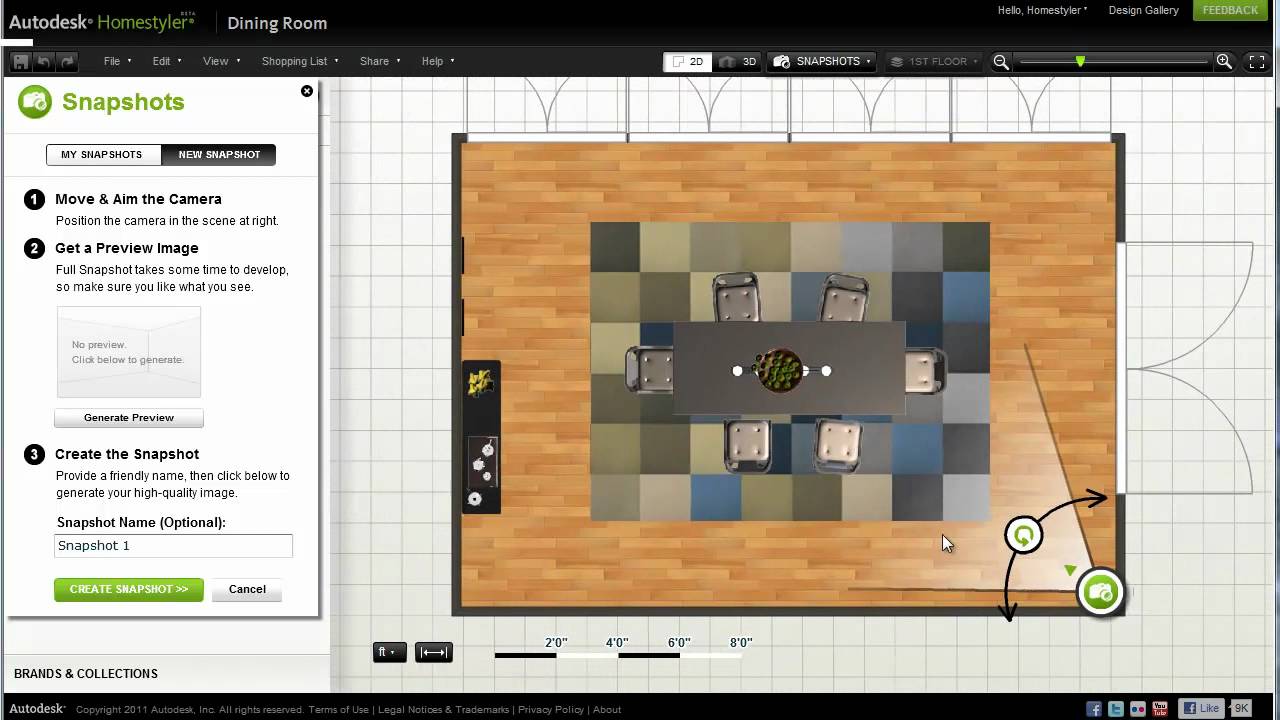
Task: Select the yellow flowers on the sideboard
Action: click(481, 382)
